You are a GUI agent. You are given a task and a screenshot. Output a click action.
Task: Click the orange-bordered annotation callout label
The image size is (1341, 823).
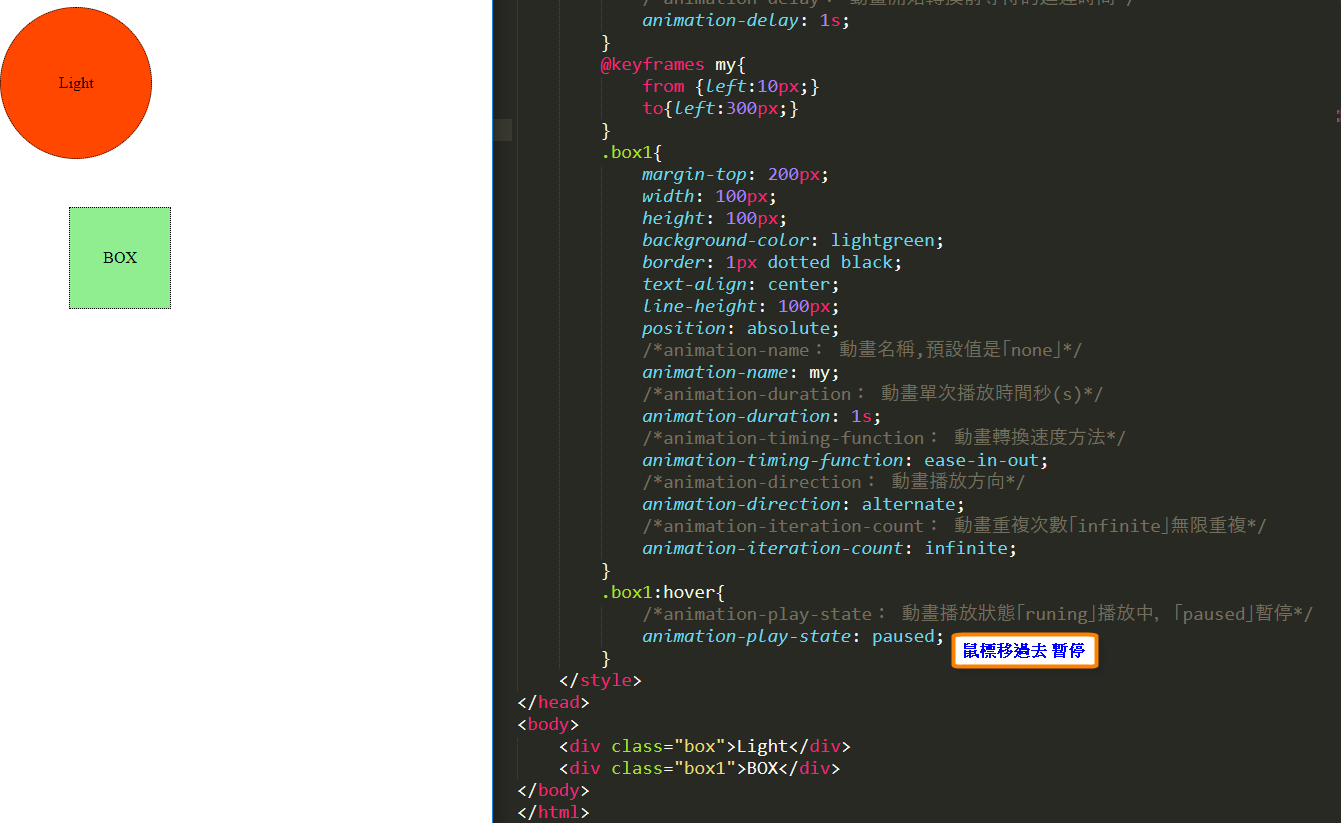[x=1024, y=651]
